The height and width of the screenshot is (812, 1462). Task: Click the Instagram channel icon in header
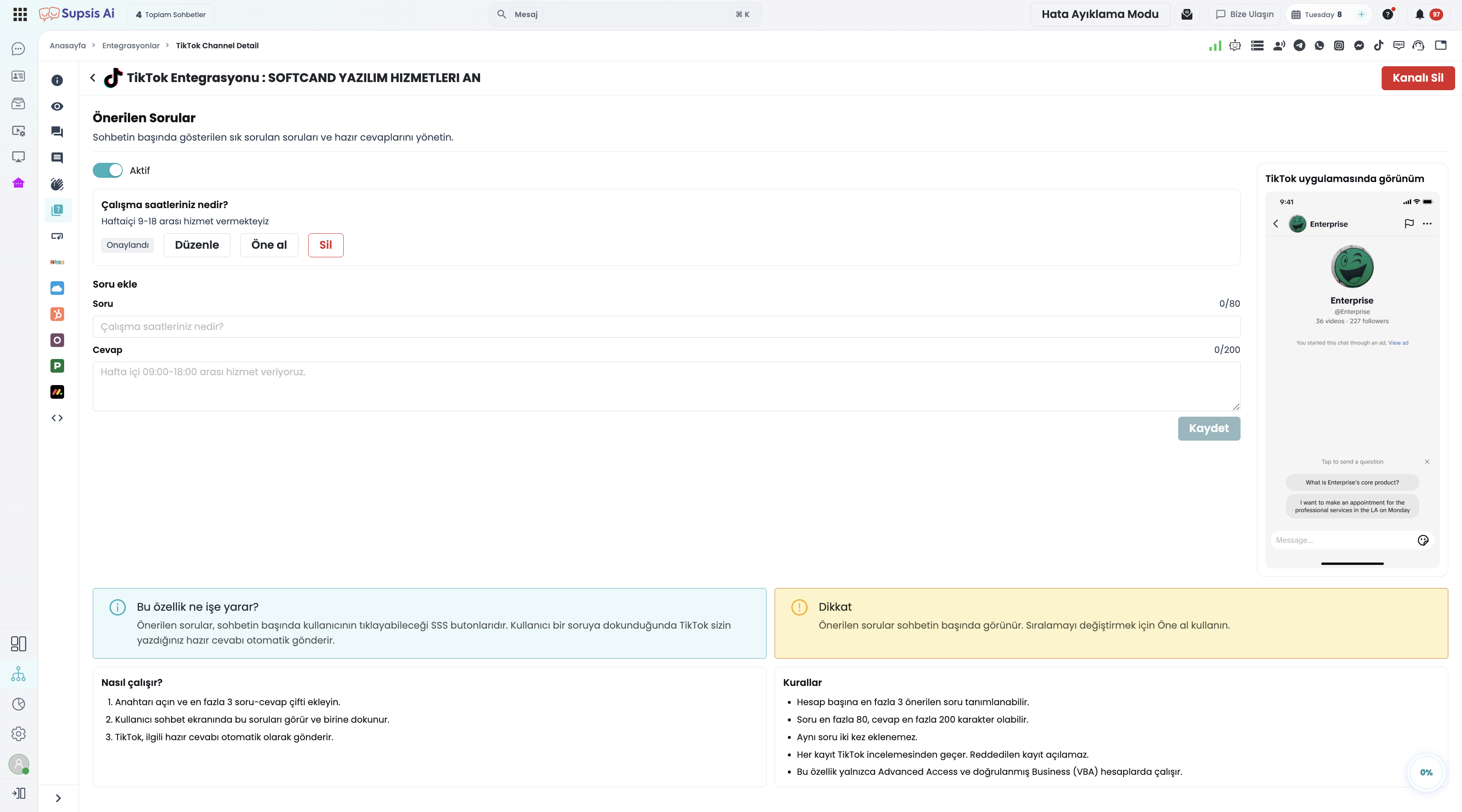(1339, 45)
